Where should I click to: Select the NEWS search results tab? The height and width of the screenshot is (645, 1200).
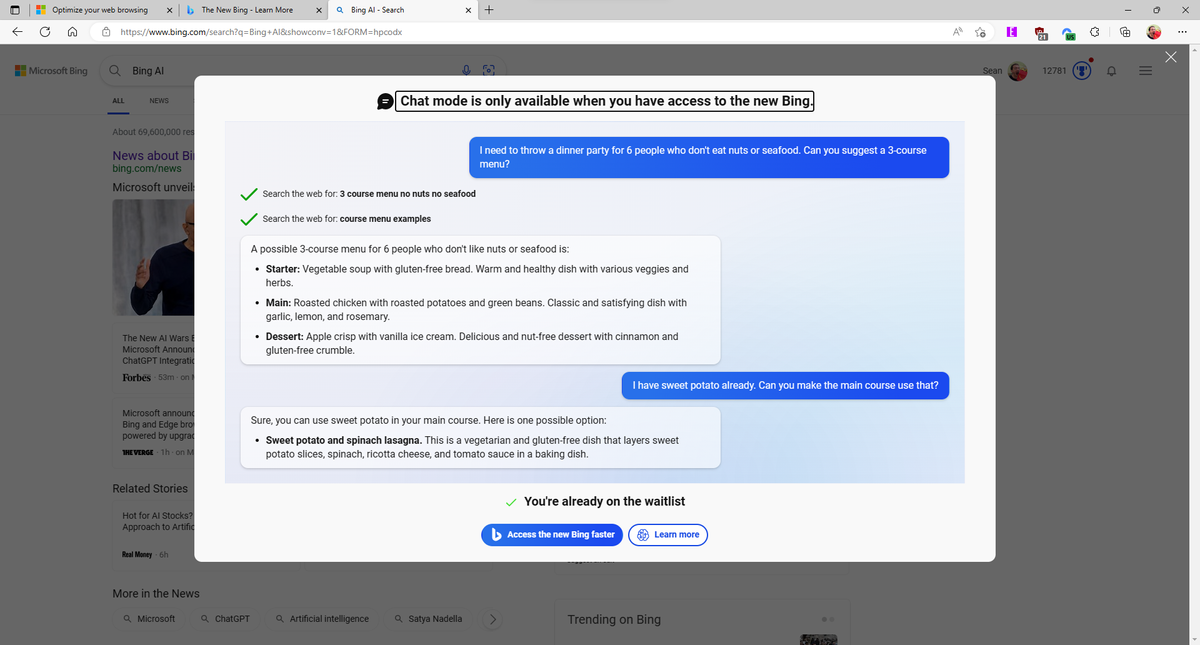pyautogui.click(x=159, y=101)
